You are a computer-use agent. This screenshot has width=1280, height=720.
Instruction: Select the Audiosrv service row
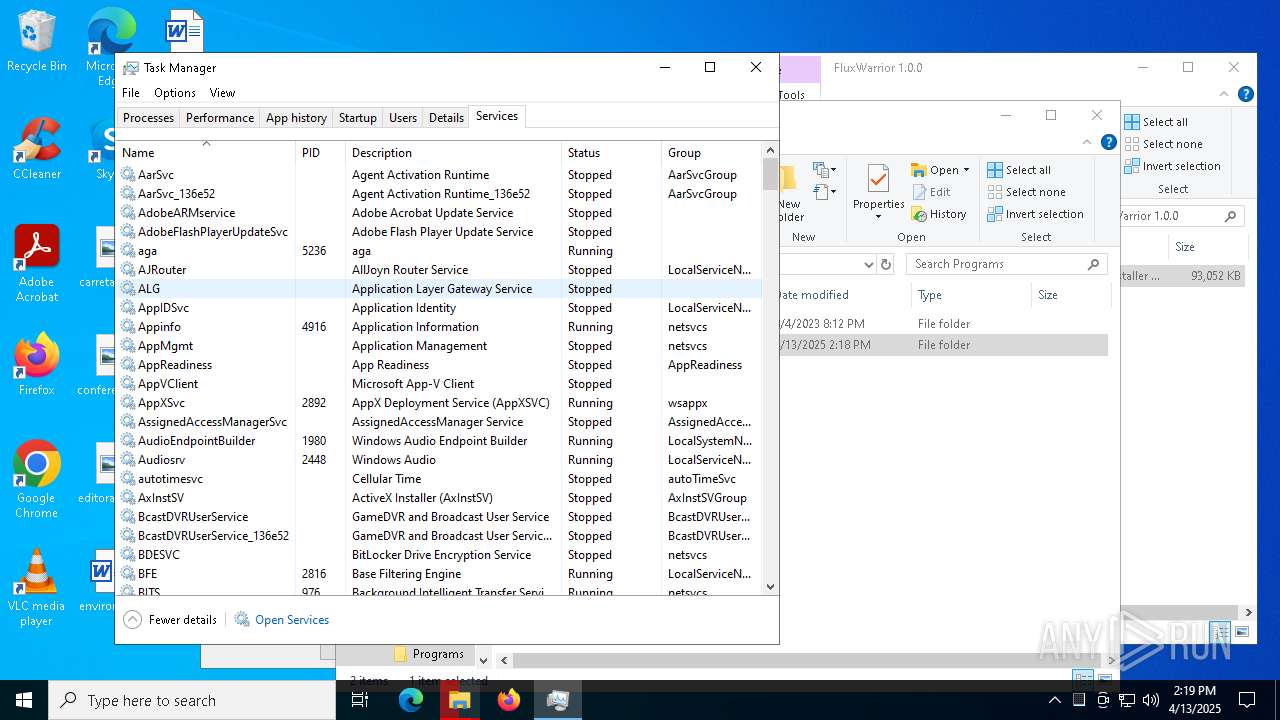439,460
